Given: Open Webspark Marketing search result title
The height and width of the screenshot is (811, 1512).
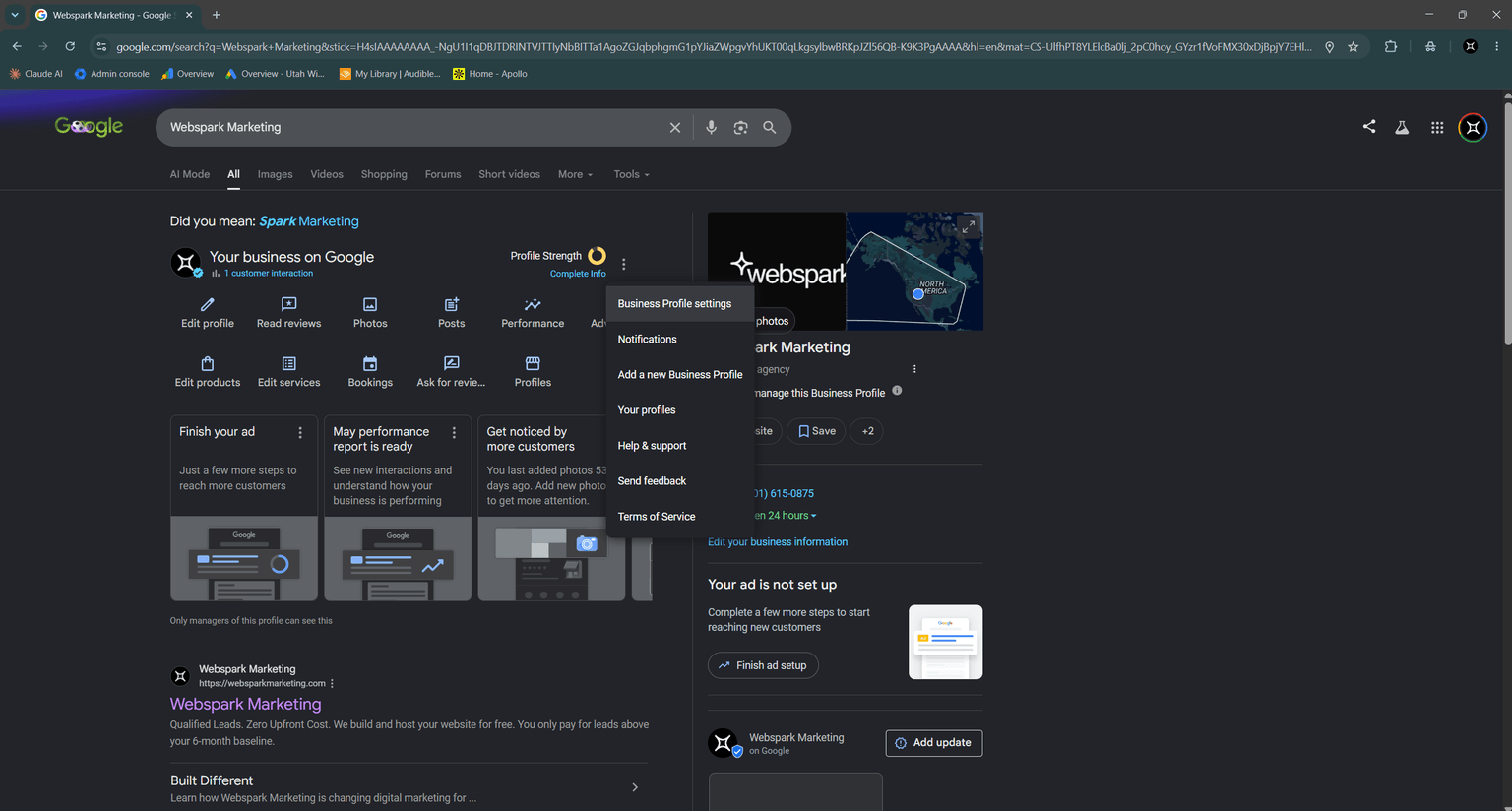Looking at the screenshot, I should pos(245,704).
